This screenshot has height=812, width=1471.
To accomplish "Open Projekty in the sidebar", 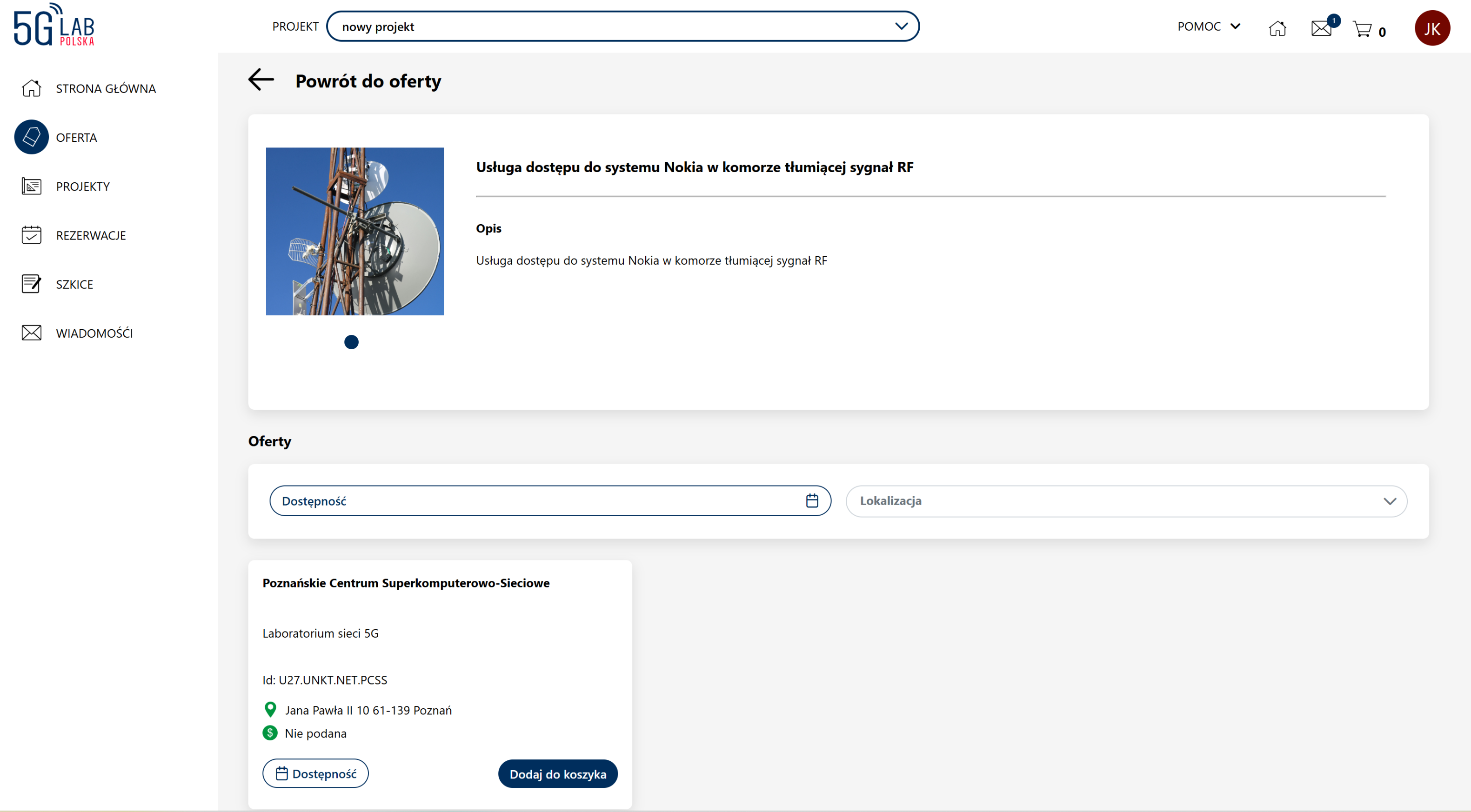I will click(x=83, y=186).
